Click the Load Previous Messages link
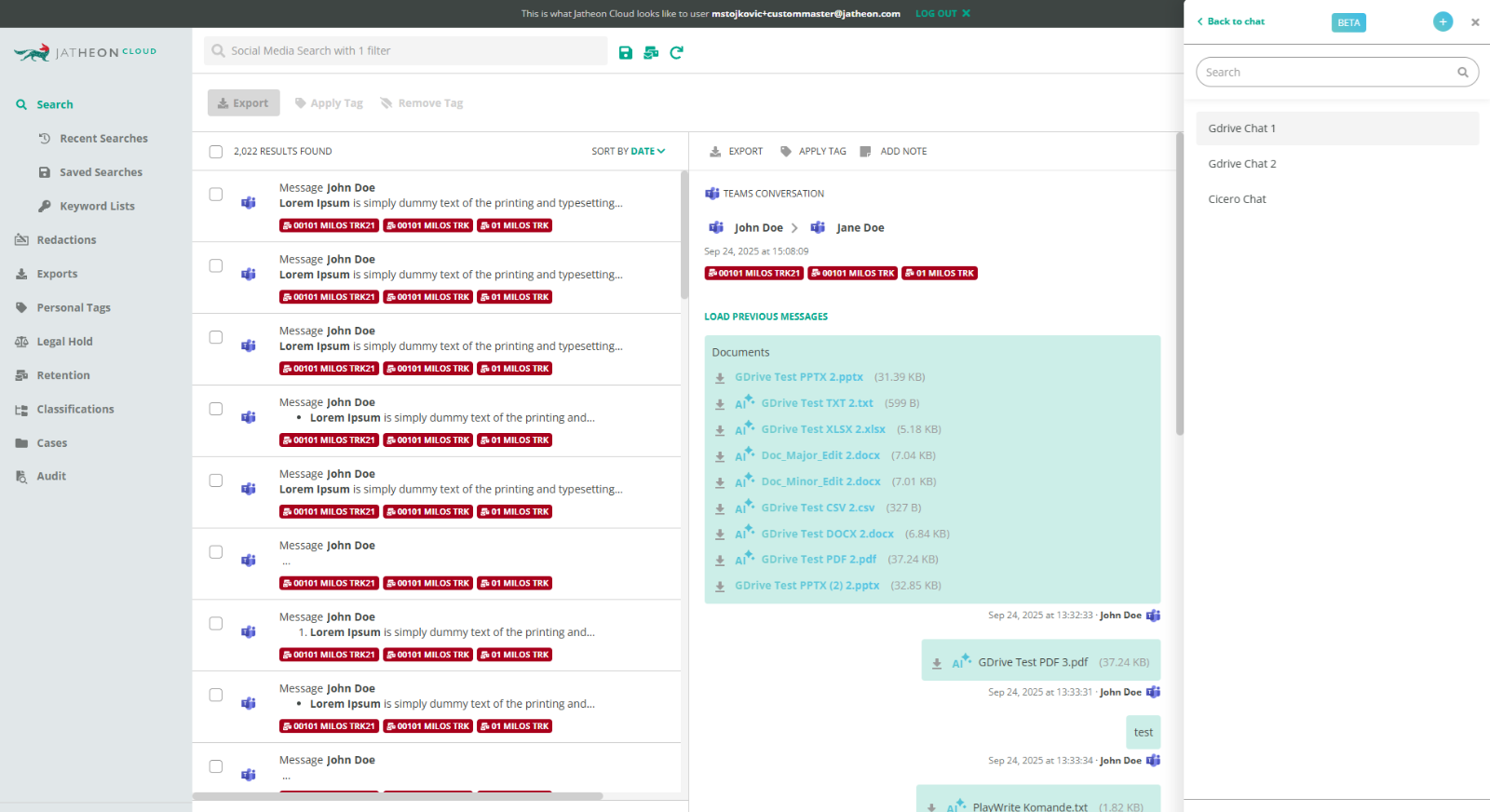1490x812 pixels. click(765, 317)
